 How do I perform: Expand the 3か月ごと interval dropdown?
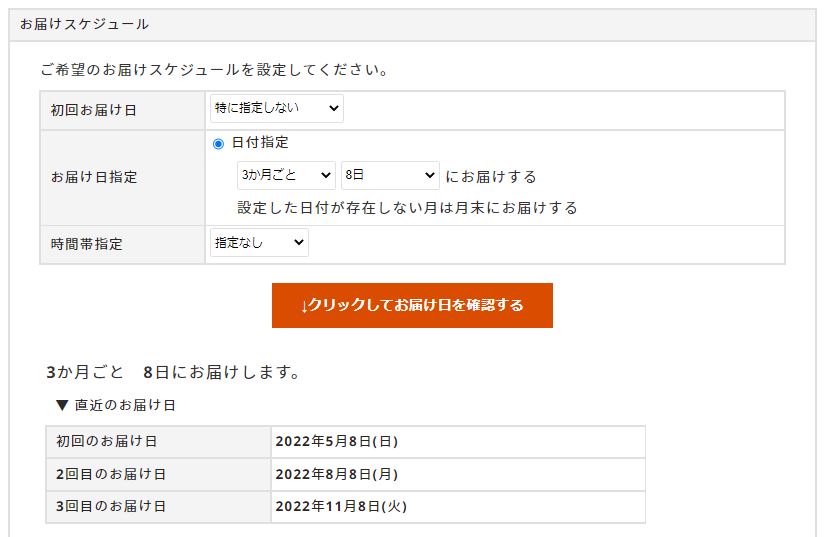coord(285,176)
